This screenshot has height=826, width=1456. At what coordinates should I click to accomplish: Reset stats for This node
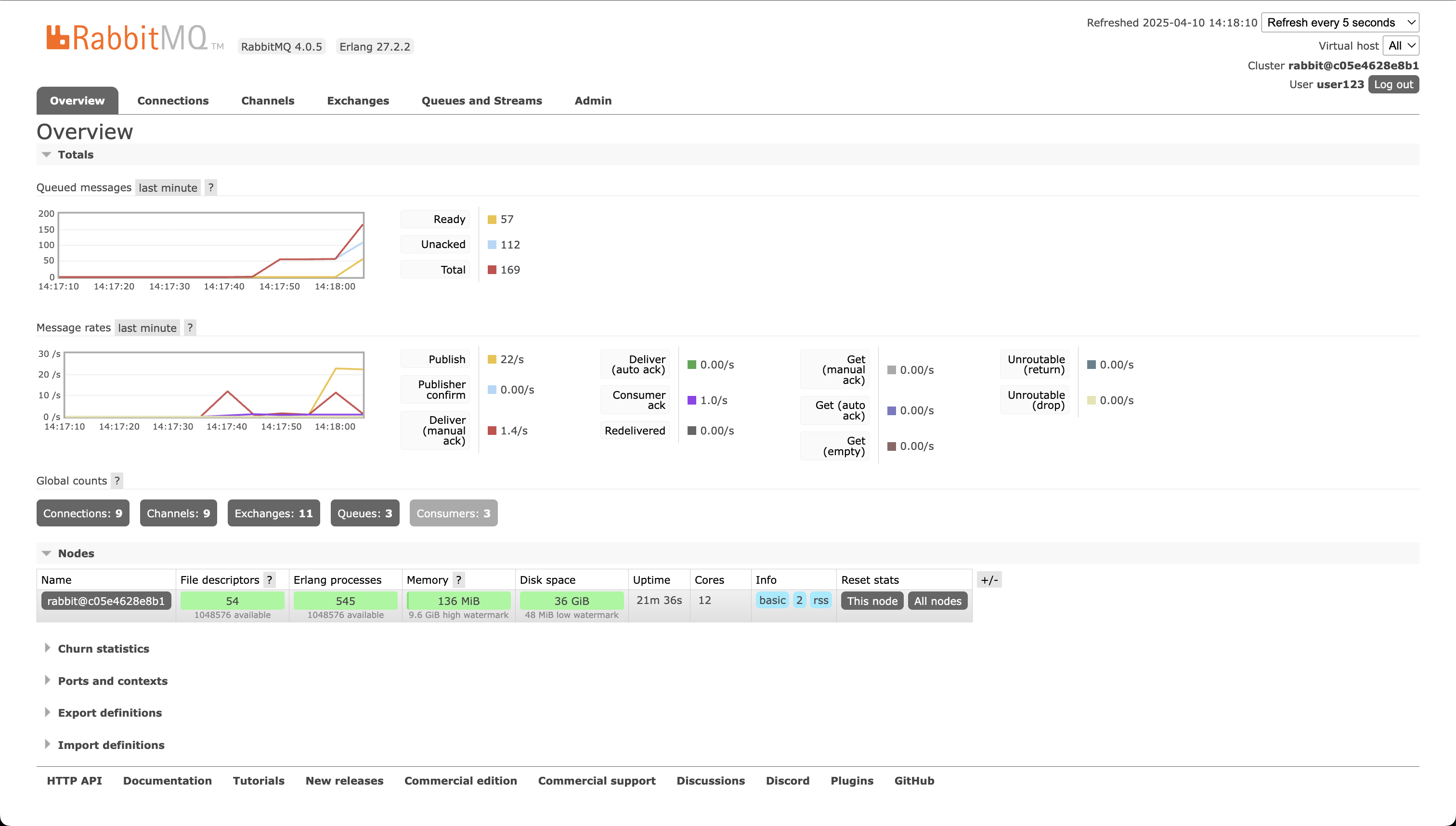(872, 601)
